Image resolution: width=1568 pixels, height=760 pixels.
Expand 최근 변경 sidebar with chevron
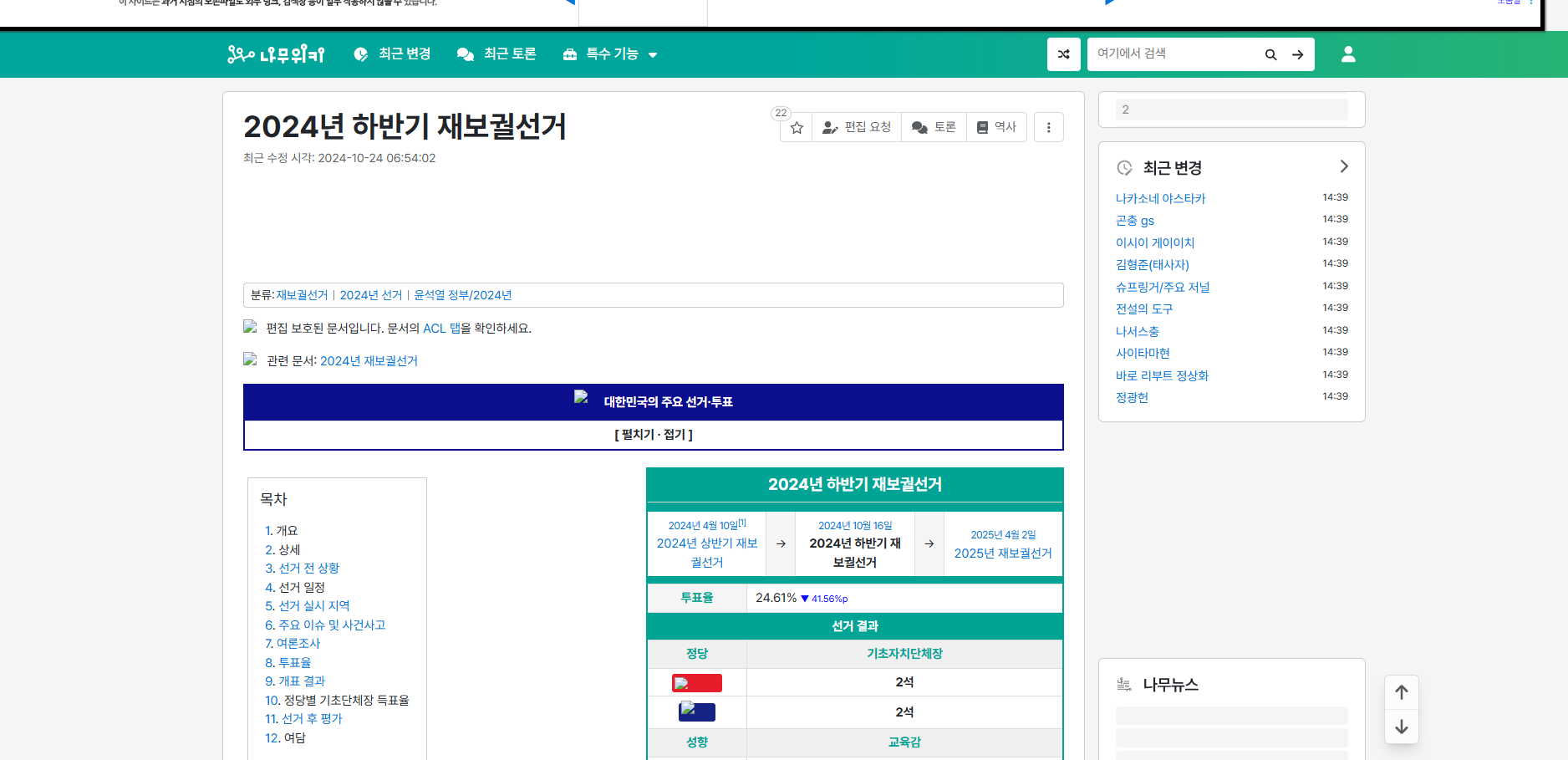tap(1344, 167)
